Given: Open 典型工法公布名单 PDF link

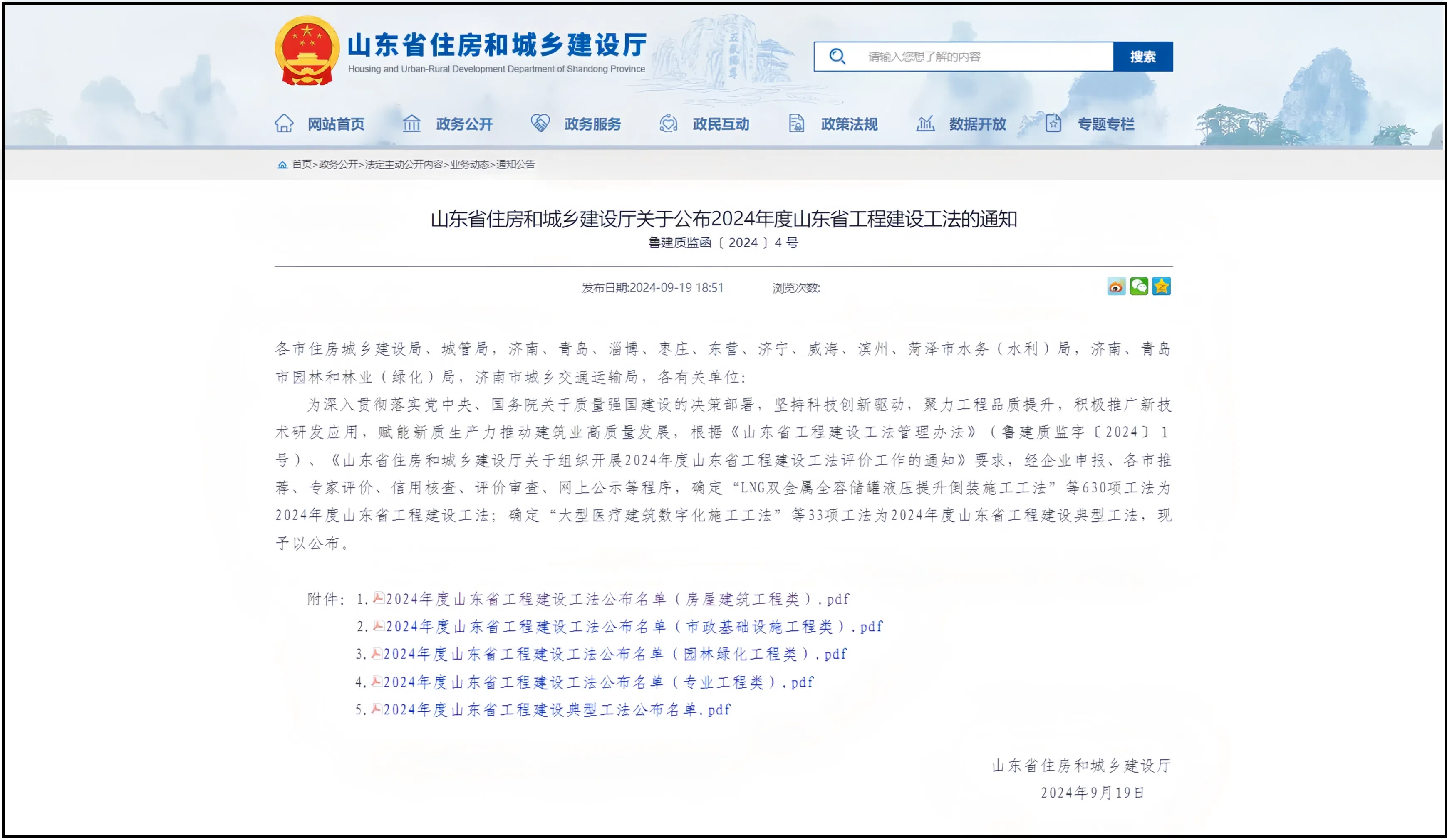Looking at the screenshot, I should [x=557, y=710].
